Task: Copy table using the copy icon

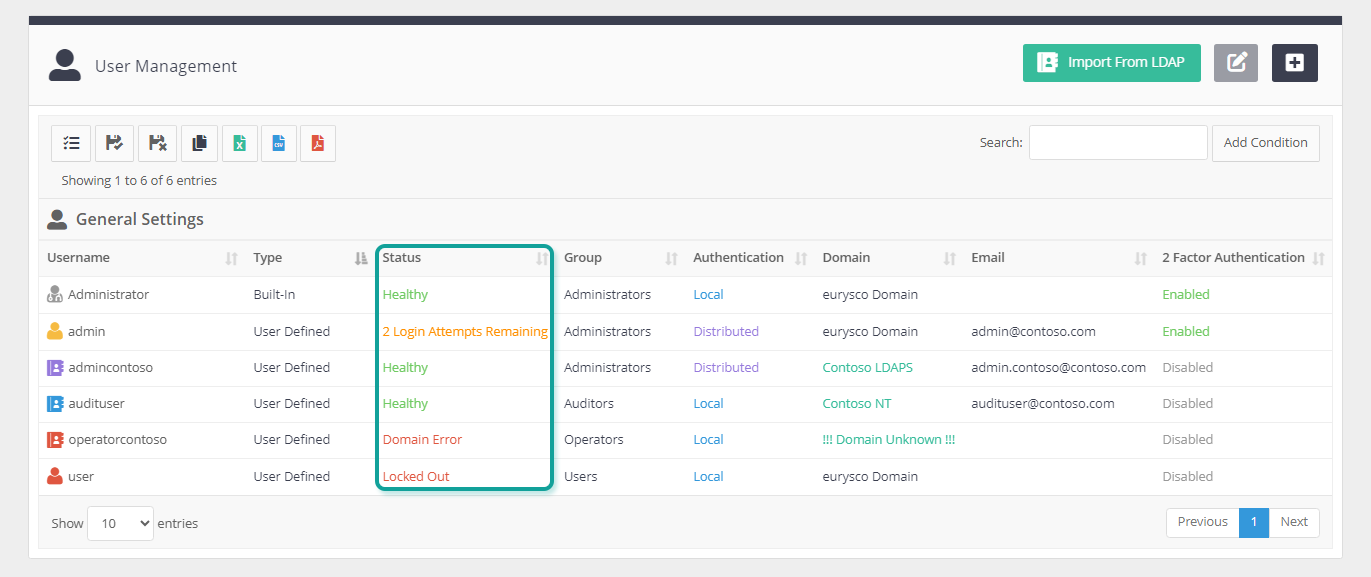Action: [x=199, y=143]
